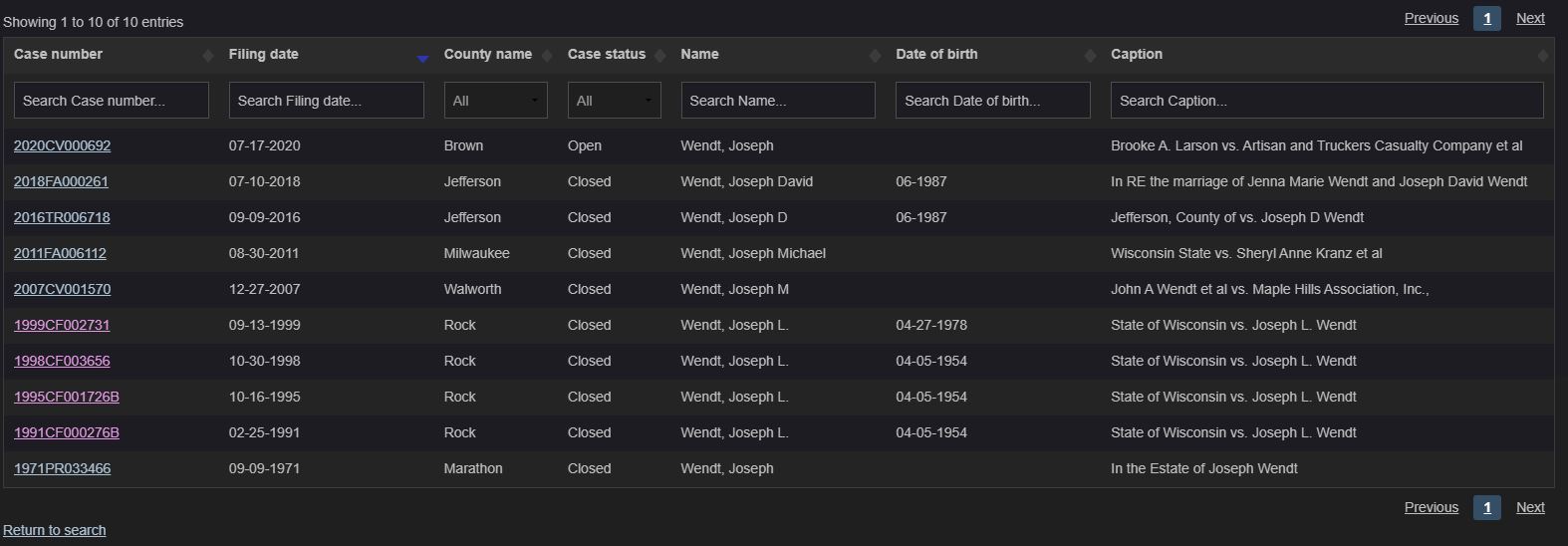1568x546 pixels.
Task: Click the bottom Next pagination link
Action: pyautogui.click(x=1530, y=507)
